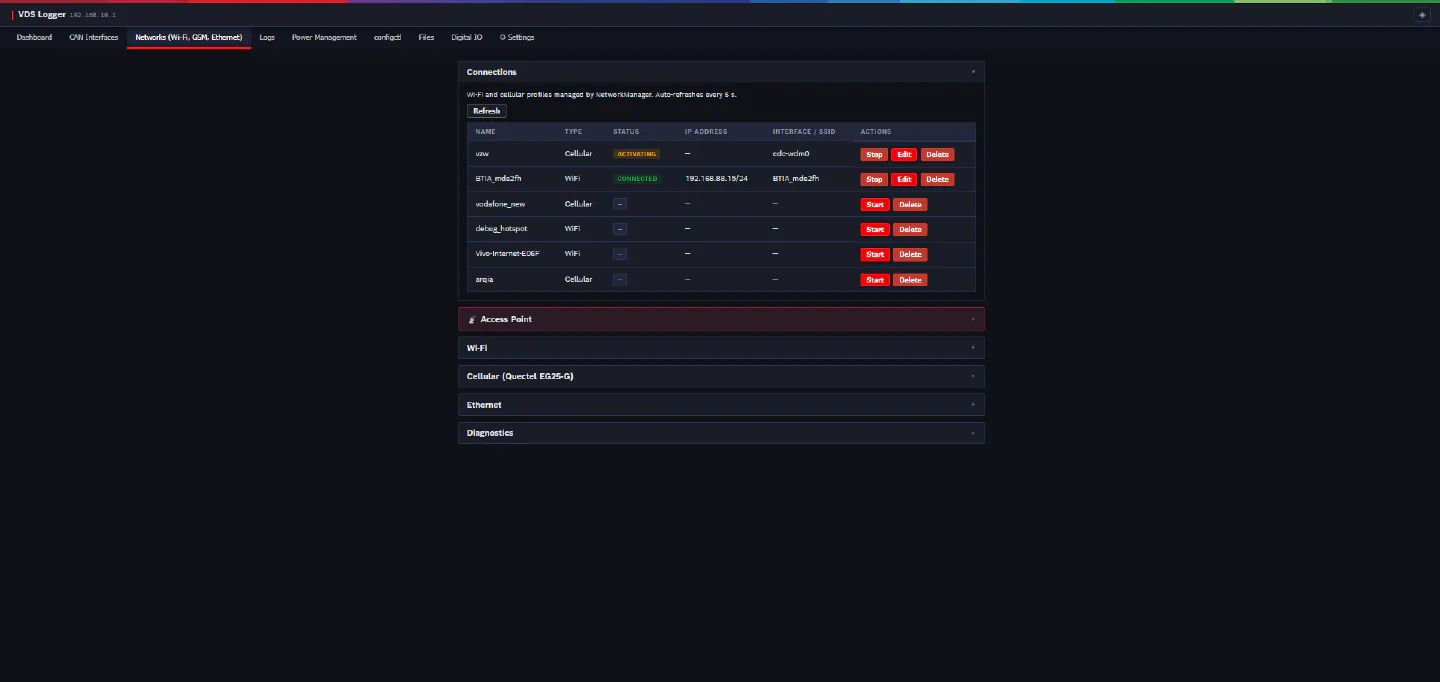Delete the arqia connection
Viewport: 1440px width, 682px height.
pyautogui.click(x=910, y=280)
